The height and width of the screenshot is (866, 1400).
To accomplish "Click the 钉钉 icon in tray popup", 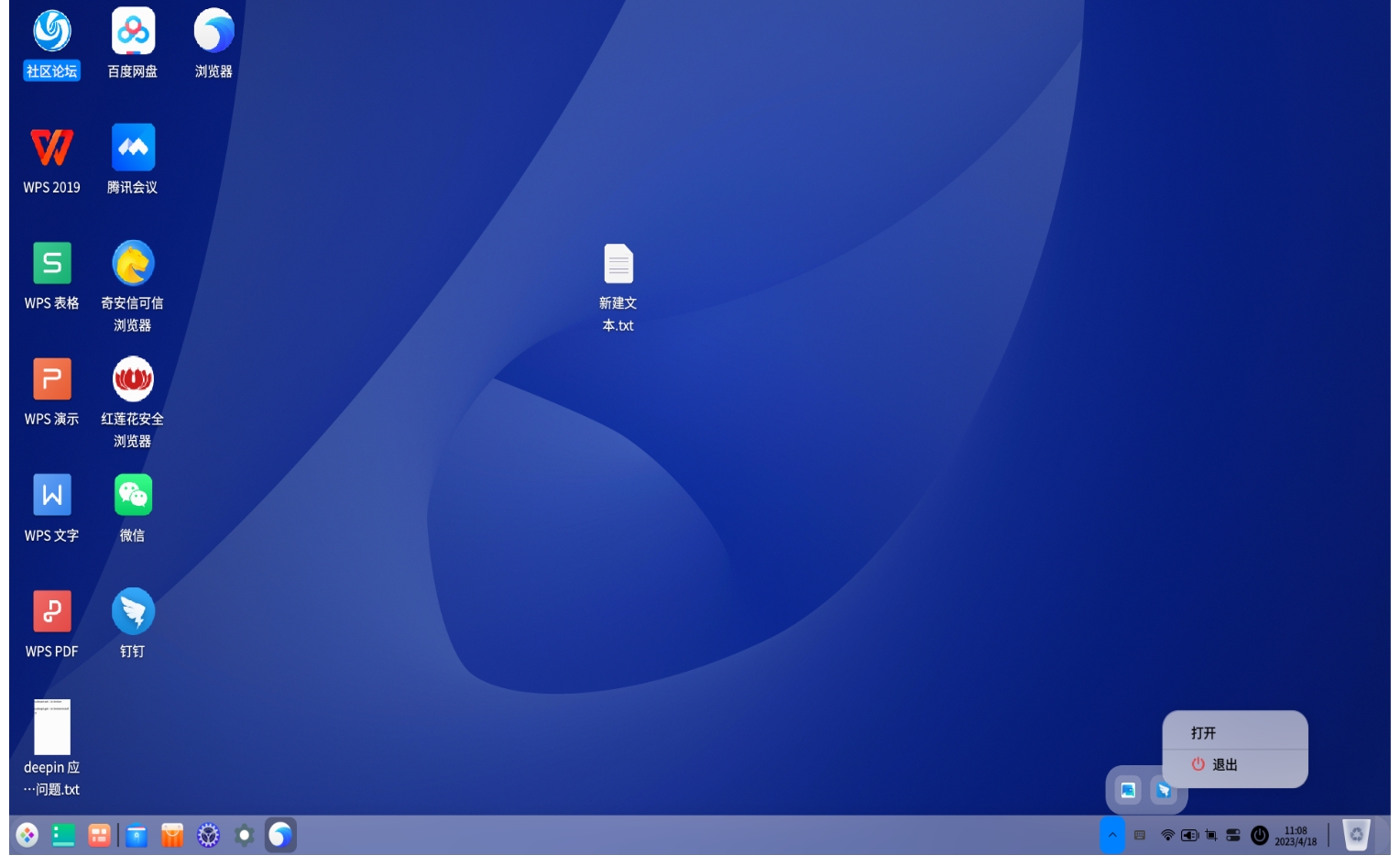I will (1164, 791).
